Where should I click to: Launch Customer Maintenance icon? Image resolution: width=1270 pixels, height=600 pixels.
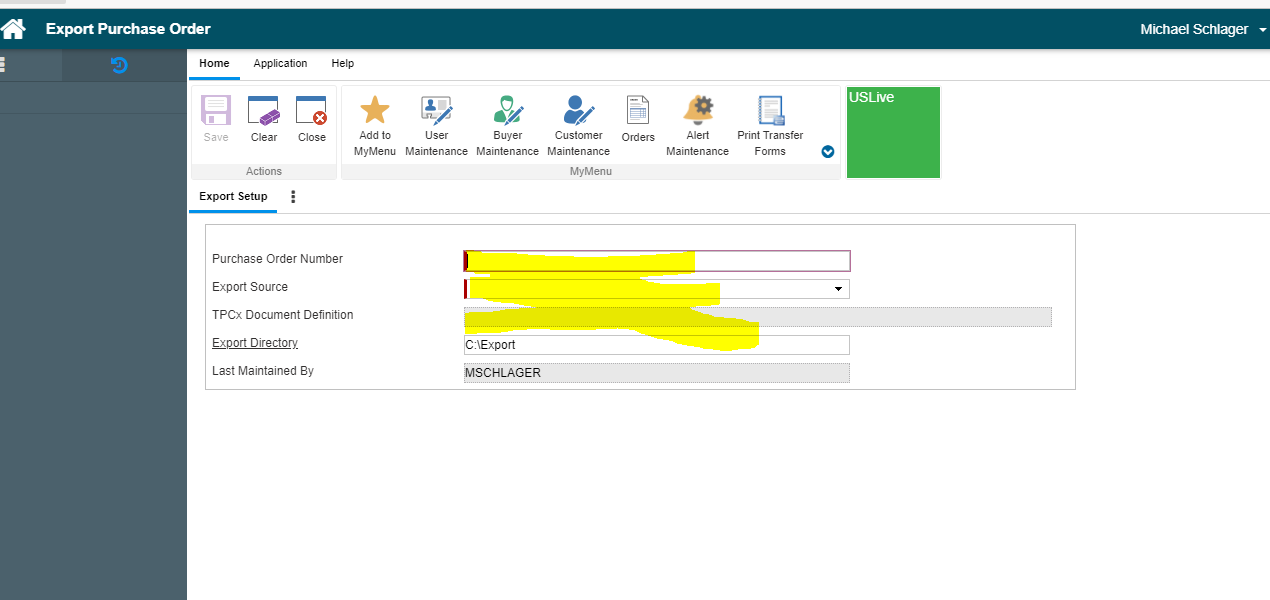click(x=578, y=110)
